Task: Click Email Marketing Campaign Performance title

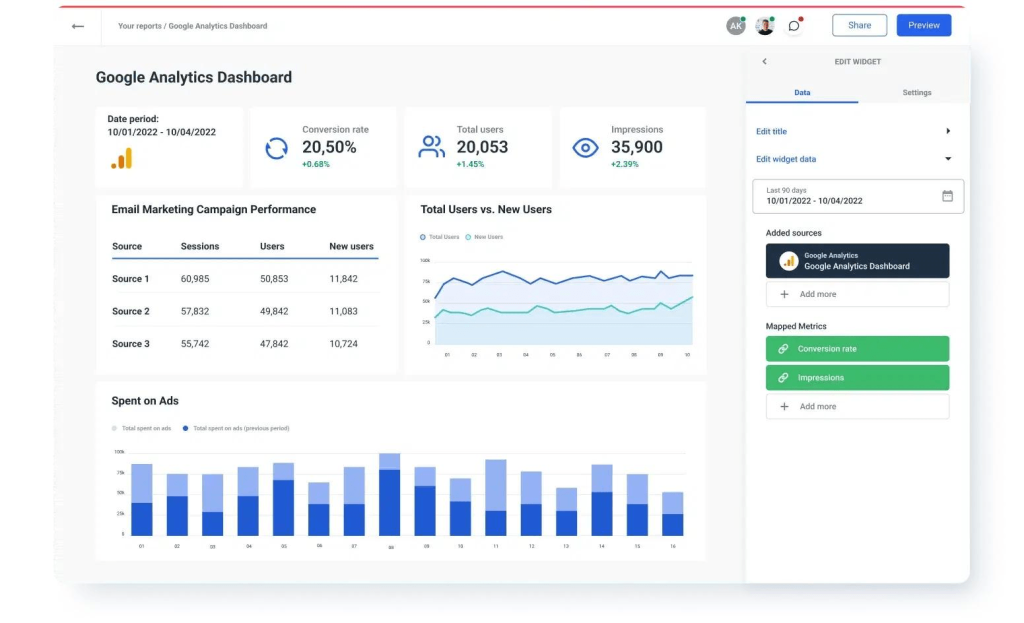Action: (x=214, y=210)
